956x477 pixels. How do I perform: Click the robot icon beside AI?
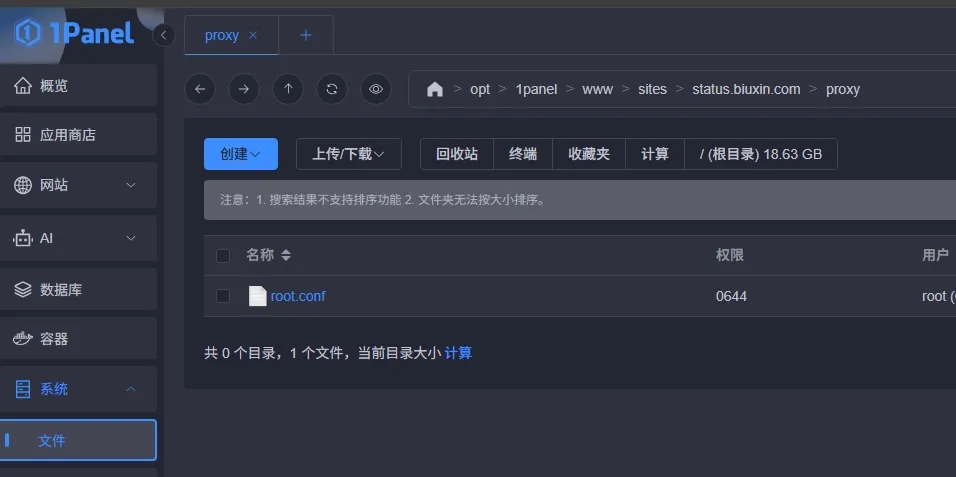23,238
